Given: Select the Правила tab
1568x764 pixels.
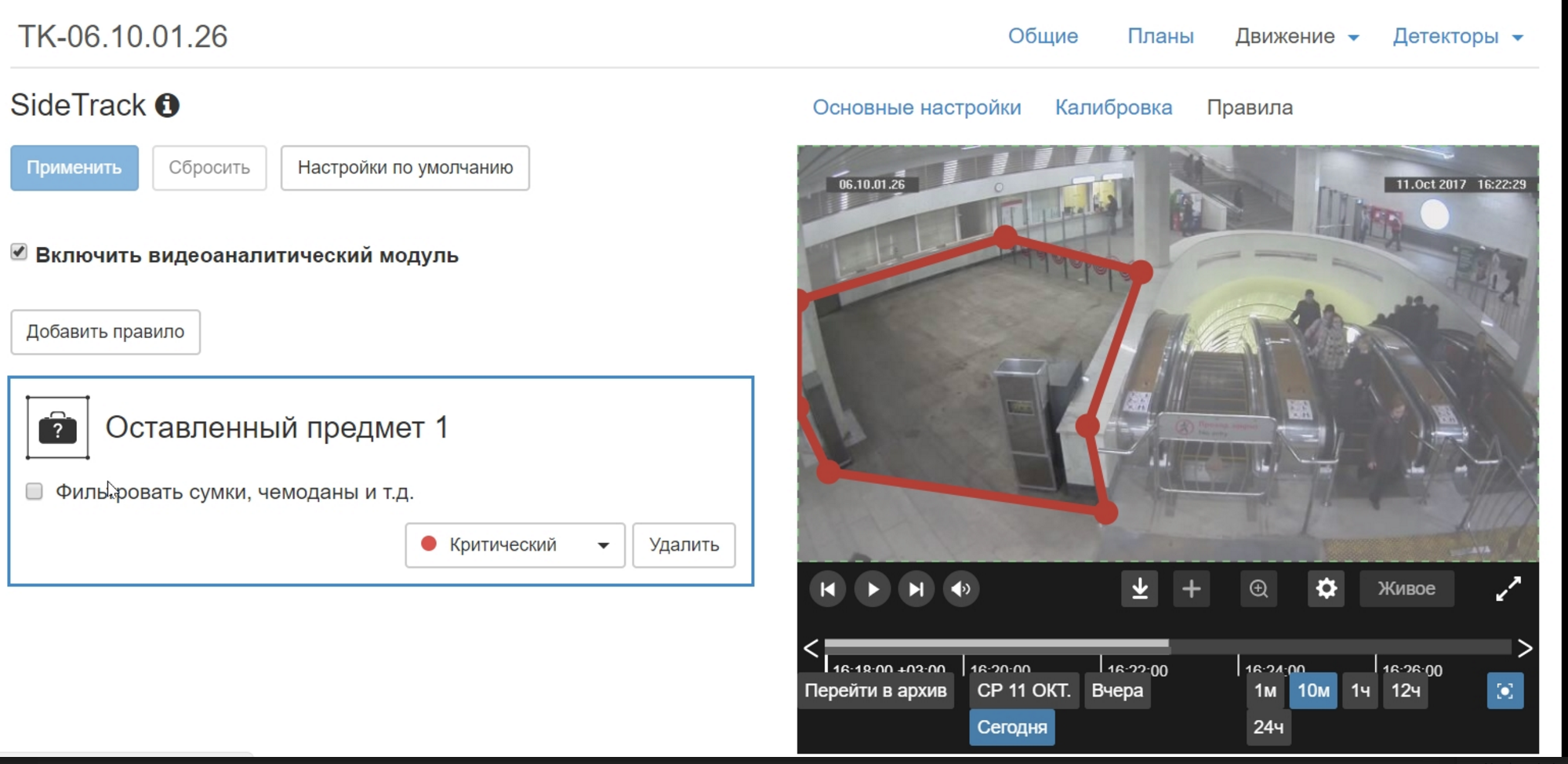Looking at the screenshot, I should click(x=1250, y=107).
